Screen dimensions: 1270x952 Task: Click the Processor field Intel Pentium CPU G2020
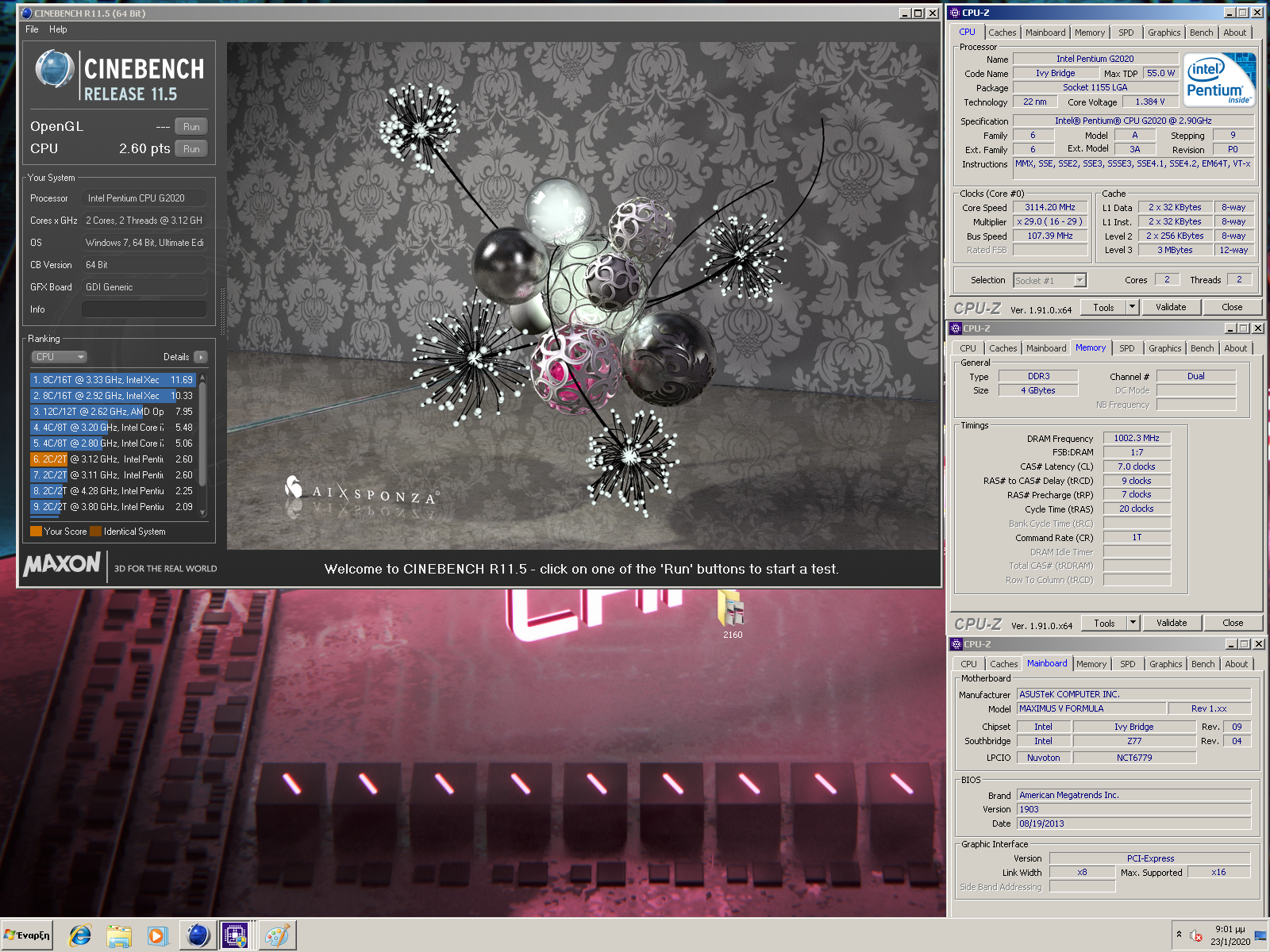144,198
